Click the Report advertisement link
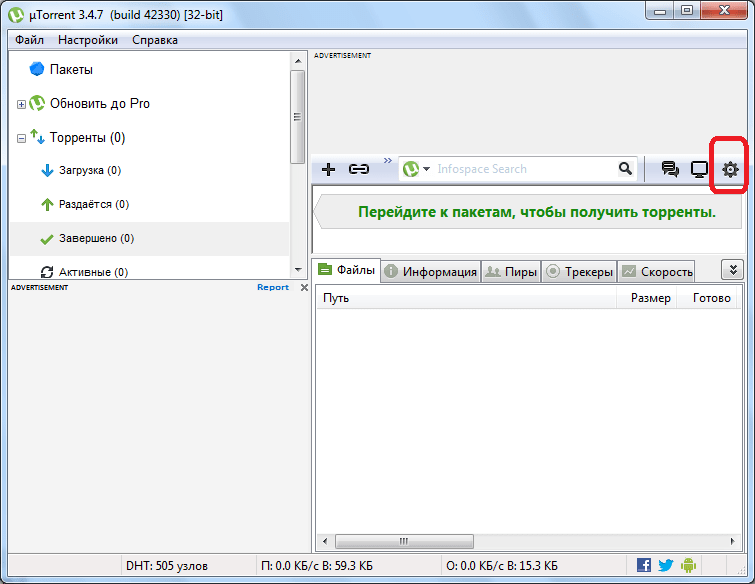 (273, 287)
